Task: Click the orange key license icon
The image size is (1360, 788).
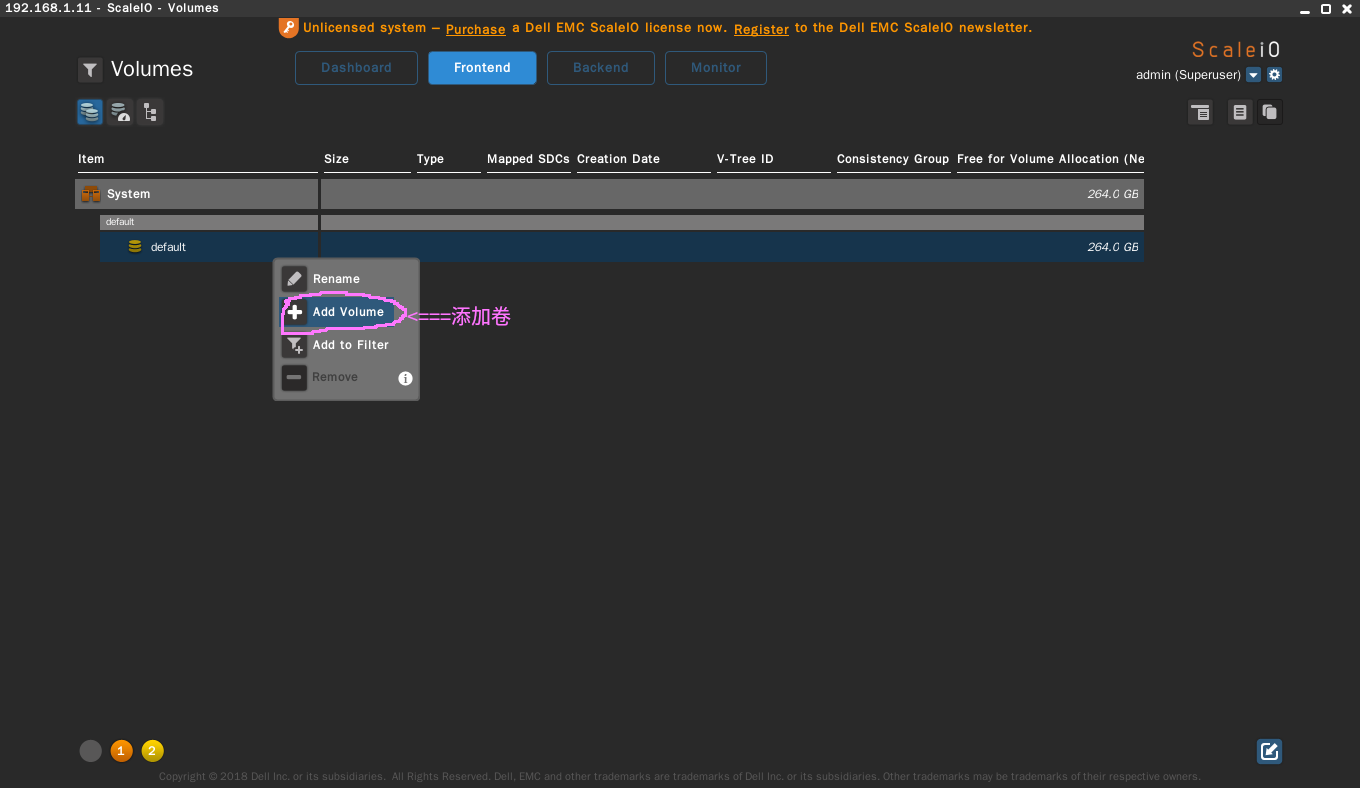Action: [x=288, y=28]
